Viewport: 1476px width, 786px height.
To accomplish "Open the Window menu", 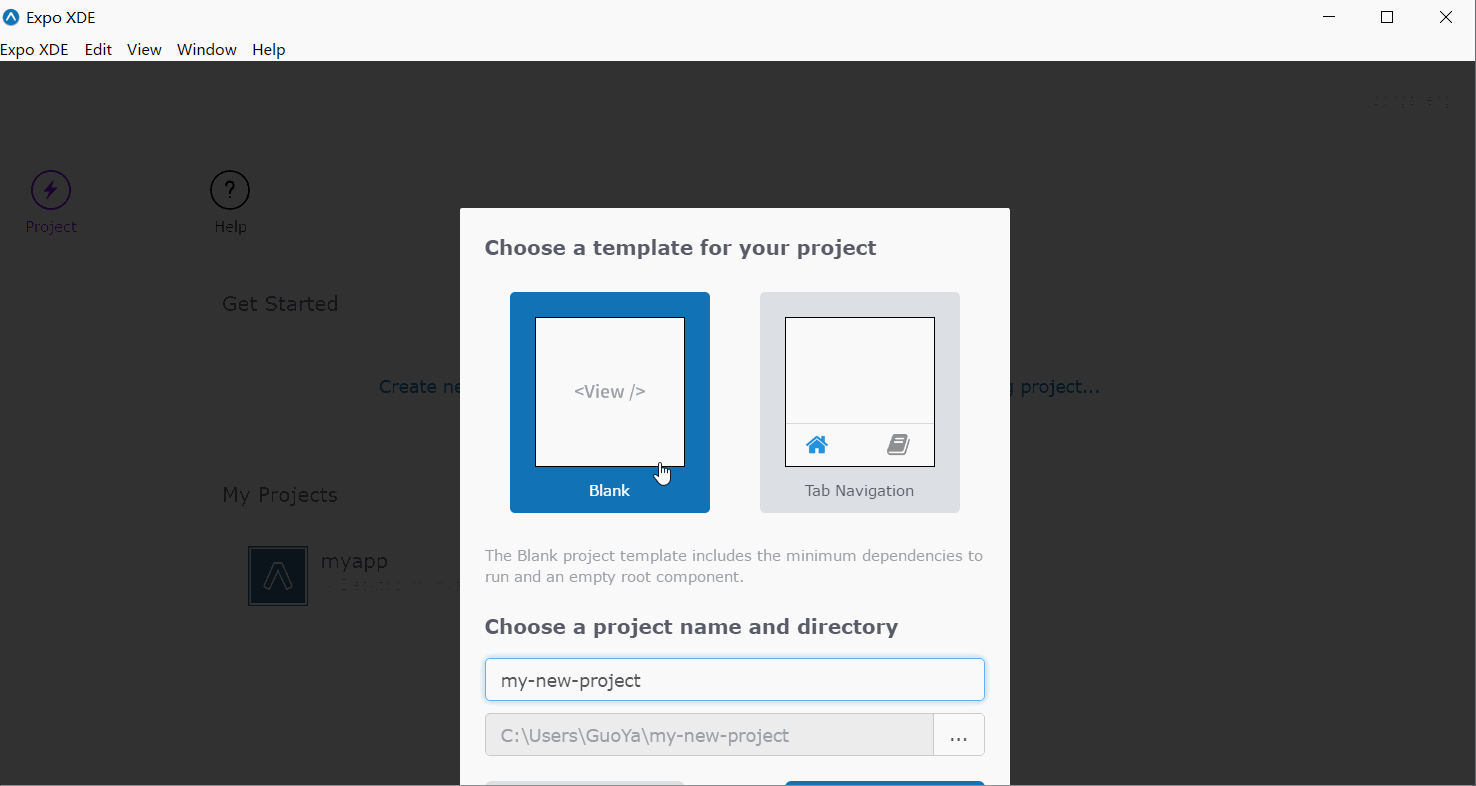I will pyautogui.click(x=207, y=49).
